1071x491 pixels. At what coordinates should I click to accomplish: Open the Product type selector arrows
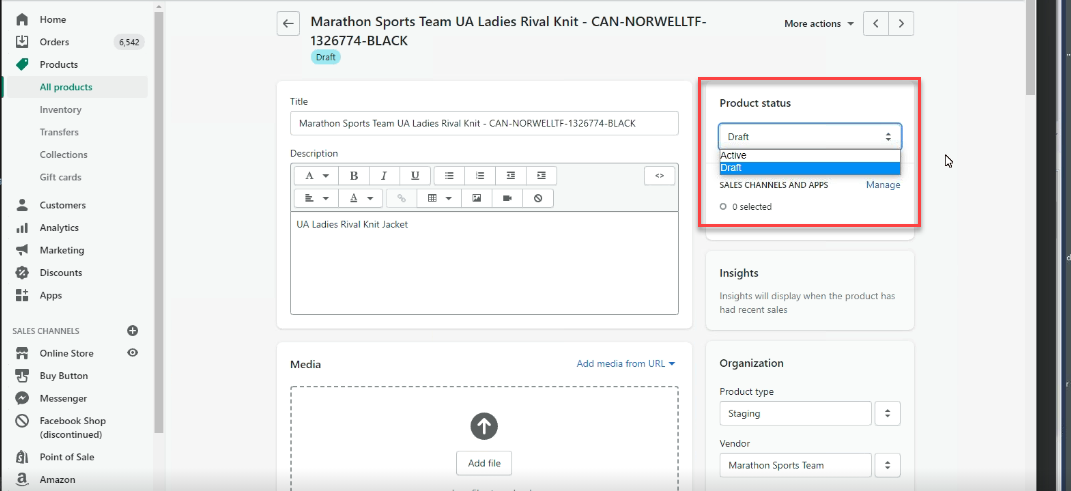tap(888, 413)
